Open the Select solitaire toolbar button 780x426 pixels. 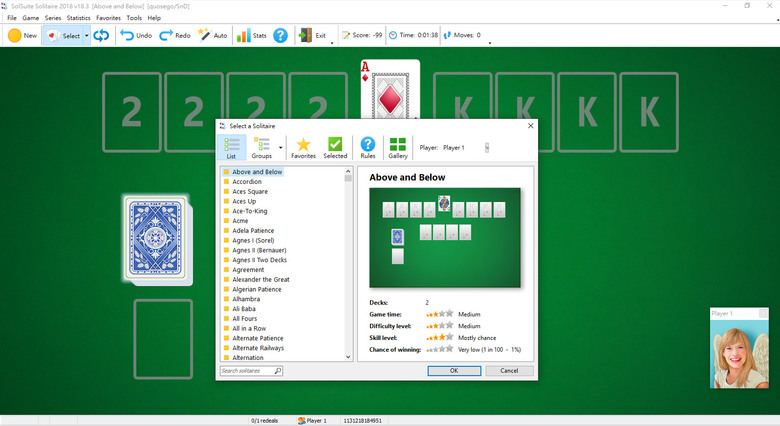coord(63,35)
